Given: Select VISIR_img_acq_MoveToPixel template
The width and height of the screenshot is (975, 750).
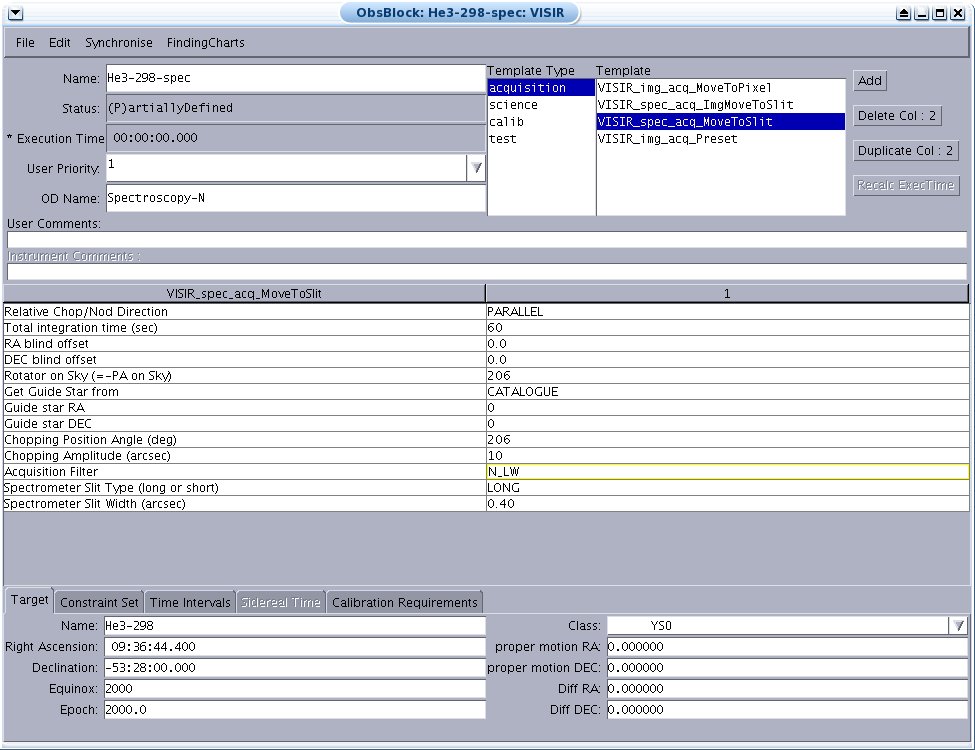Looking at the screenshot, I should tap(721, 88).
